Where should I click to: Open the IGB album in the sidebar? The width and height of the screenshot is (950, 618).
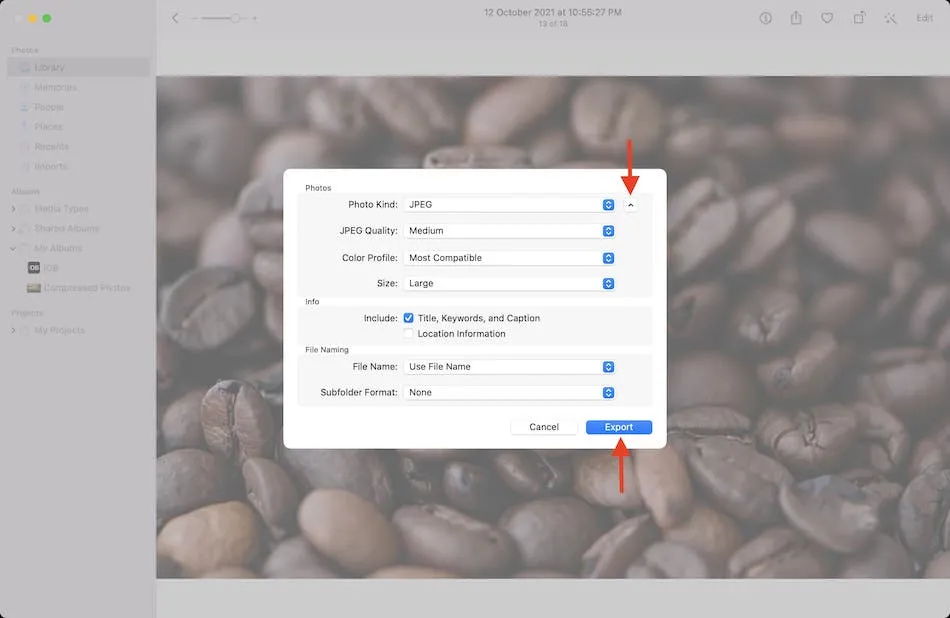pyautogui.click(x=49, y=268)
